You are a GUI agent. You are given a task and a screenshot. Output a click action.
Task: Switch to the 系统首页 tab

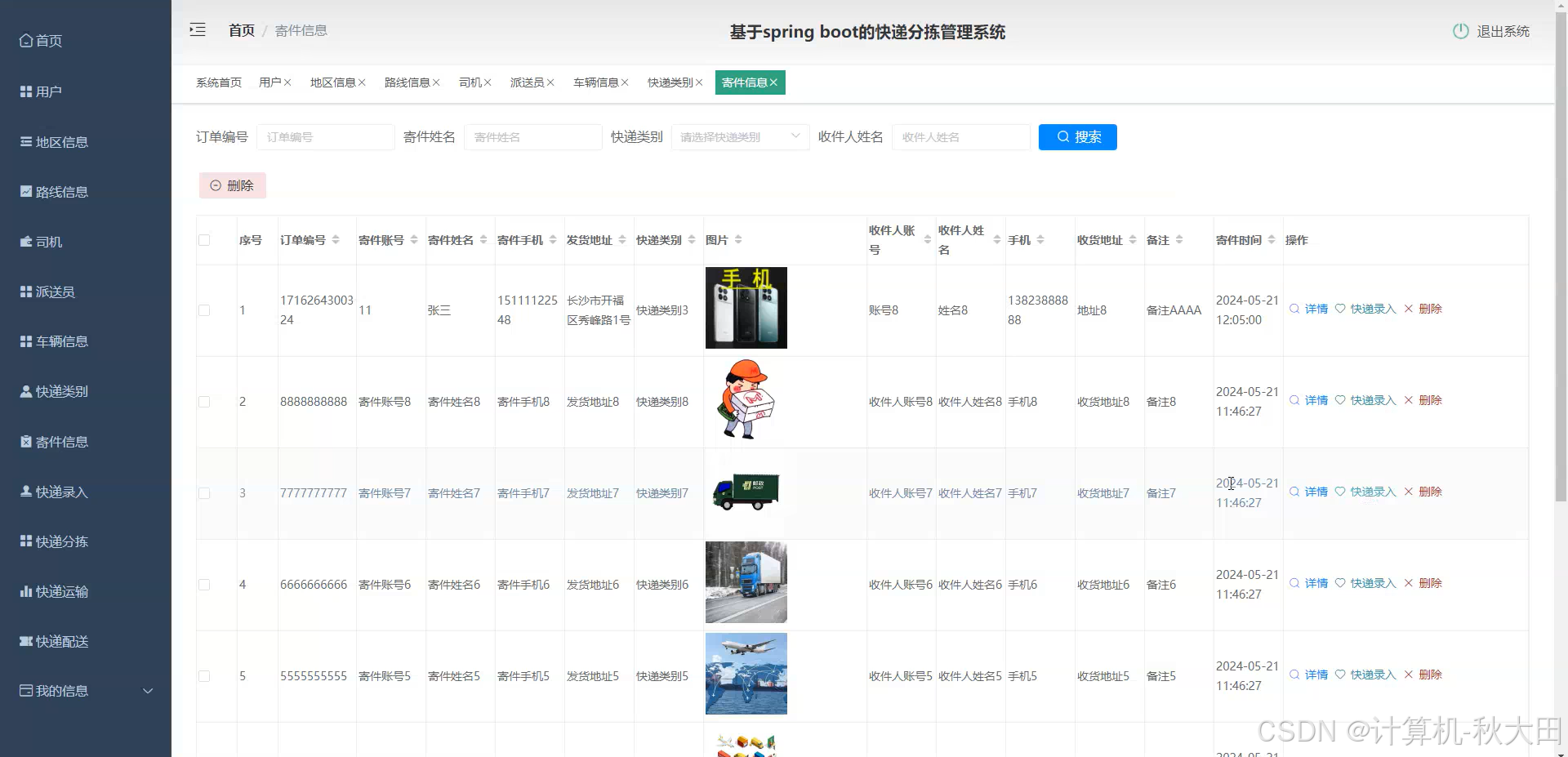tap(219, 82)
